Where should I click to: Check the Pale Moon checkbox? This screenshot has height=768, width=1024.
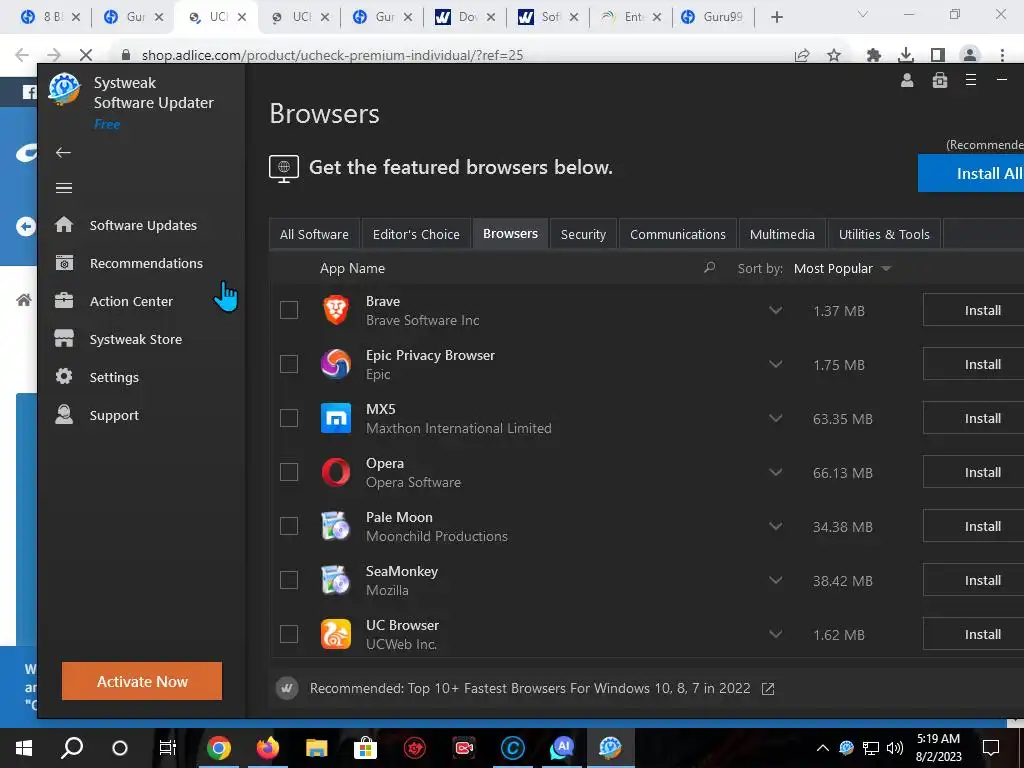tap(289, 526)
